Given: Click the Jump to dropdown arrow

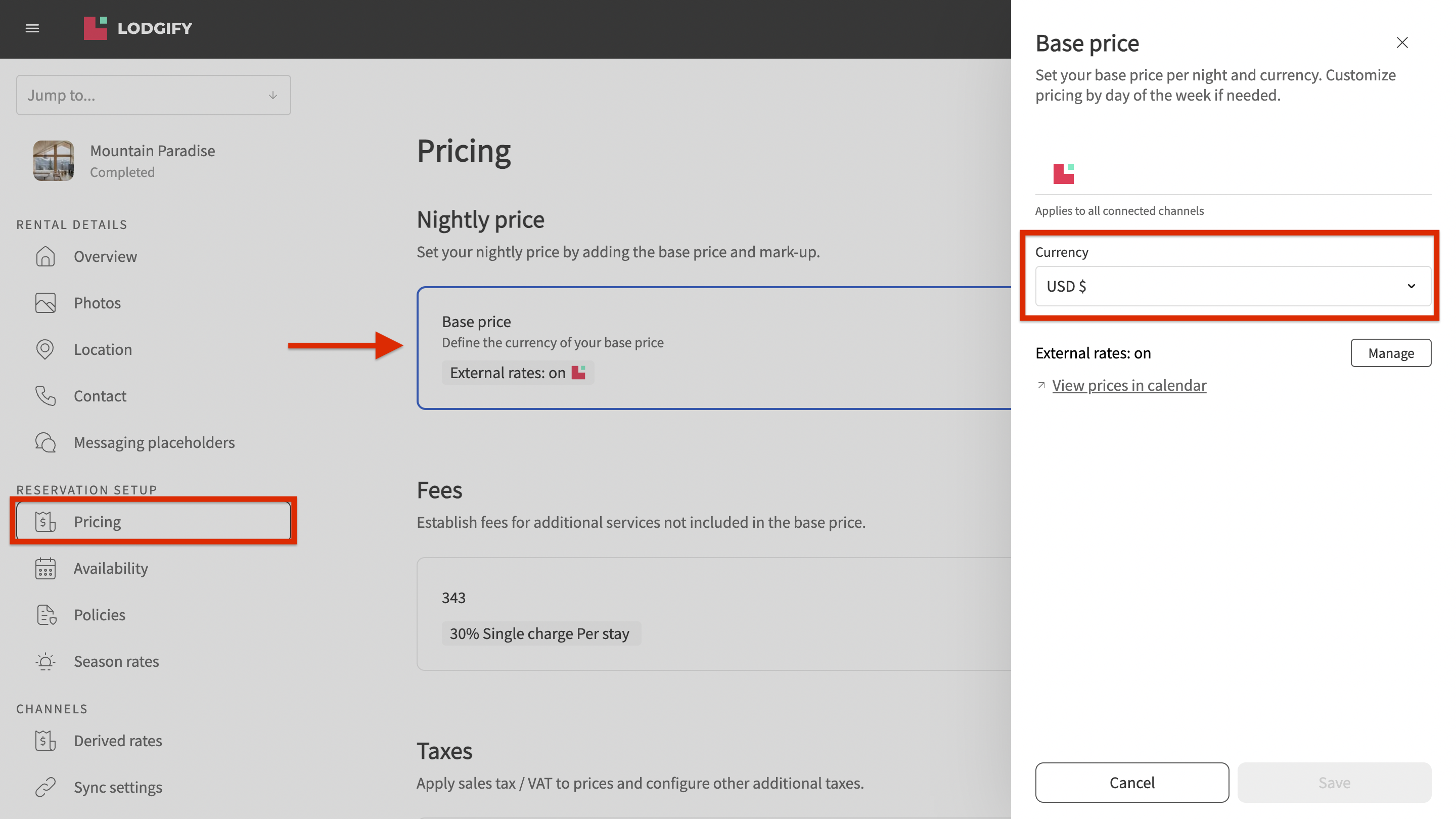Looking at the screenshot, I should coord(273,96).
